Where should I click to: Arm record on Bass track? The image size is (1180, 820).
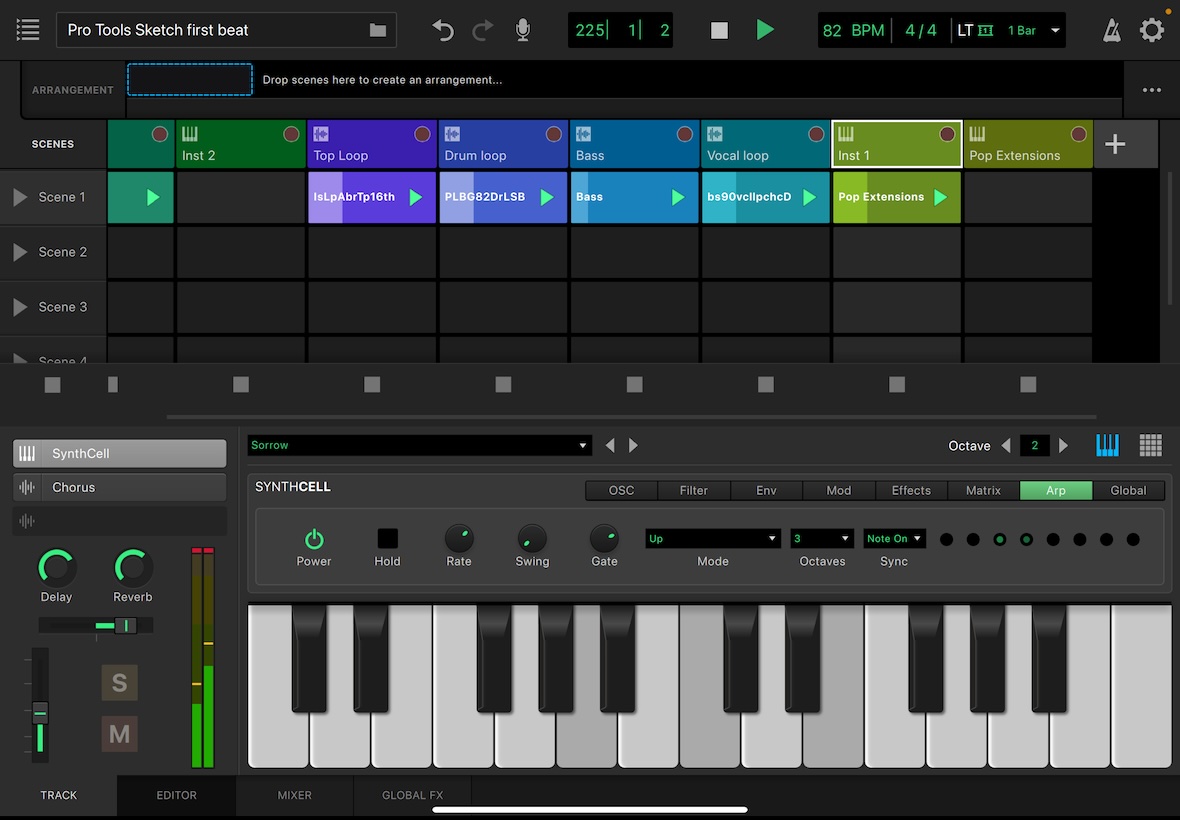(x=685, y=134)
